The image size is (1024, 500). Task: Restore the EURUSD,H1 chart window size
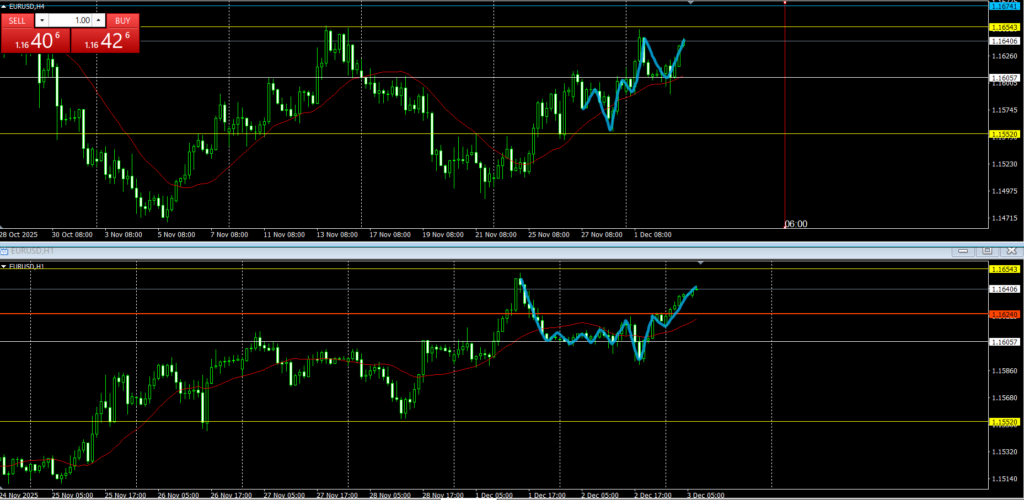(x=986, y=250)
